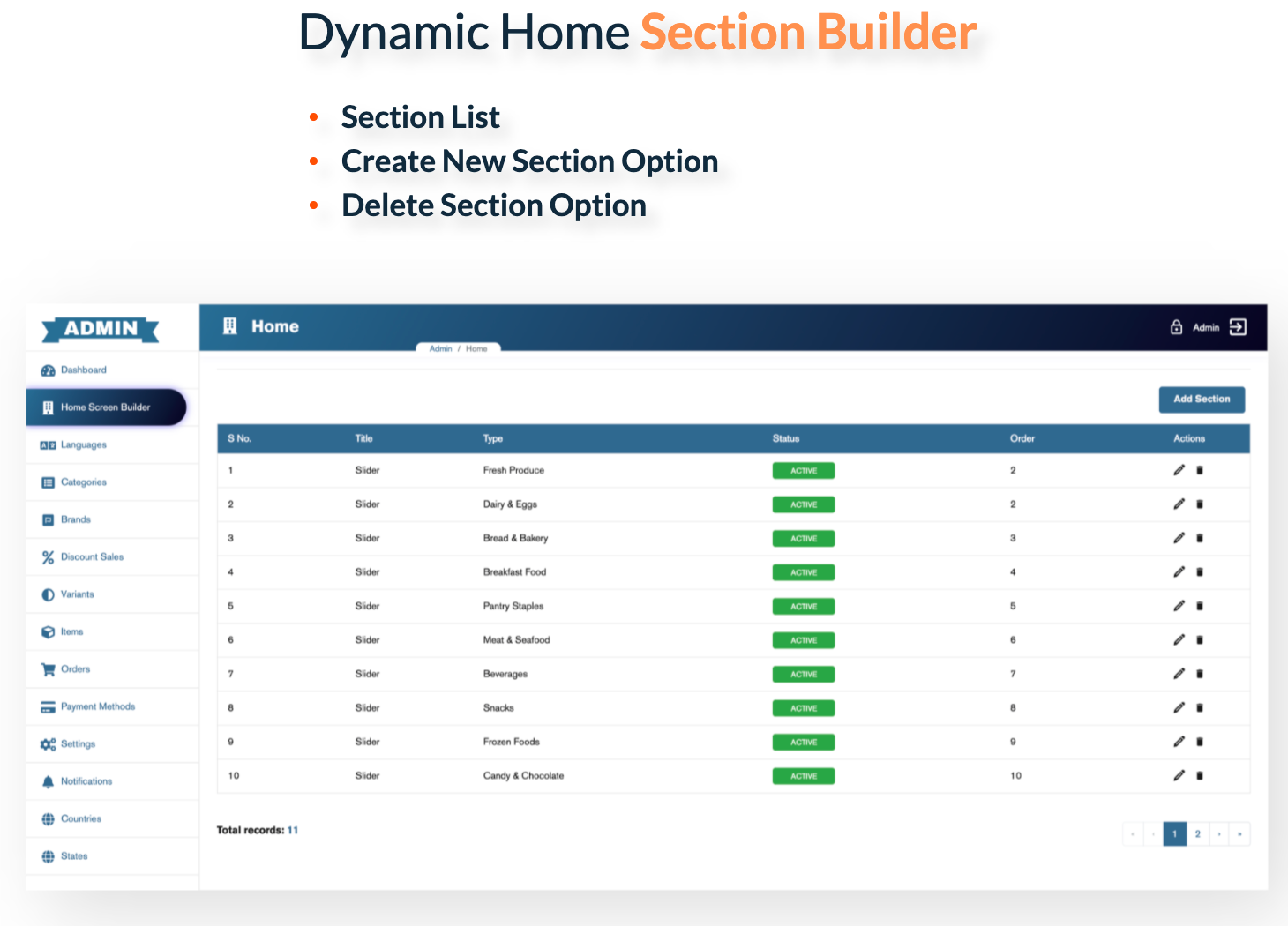Toggle ACTIVE status for Bread & Bakery
The height and width of the screenshot is (926, 1288).
point(803,539)
